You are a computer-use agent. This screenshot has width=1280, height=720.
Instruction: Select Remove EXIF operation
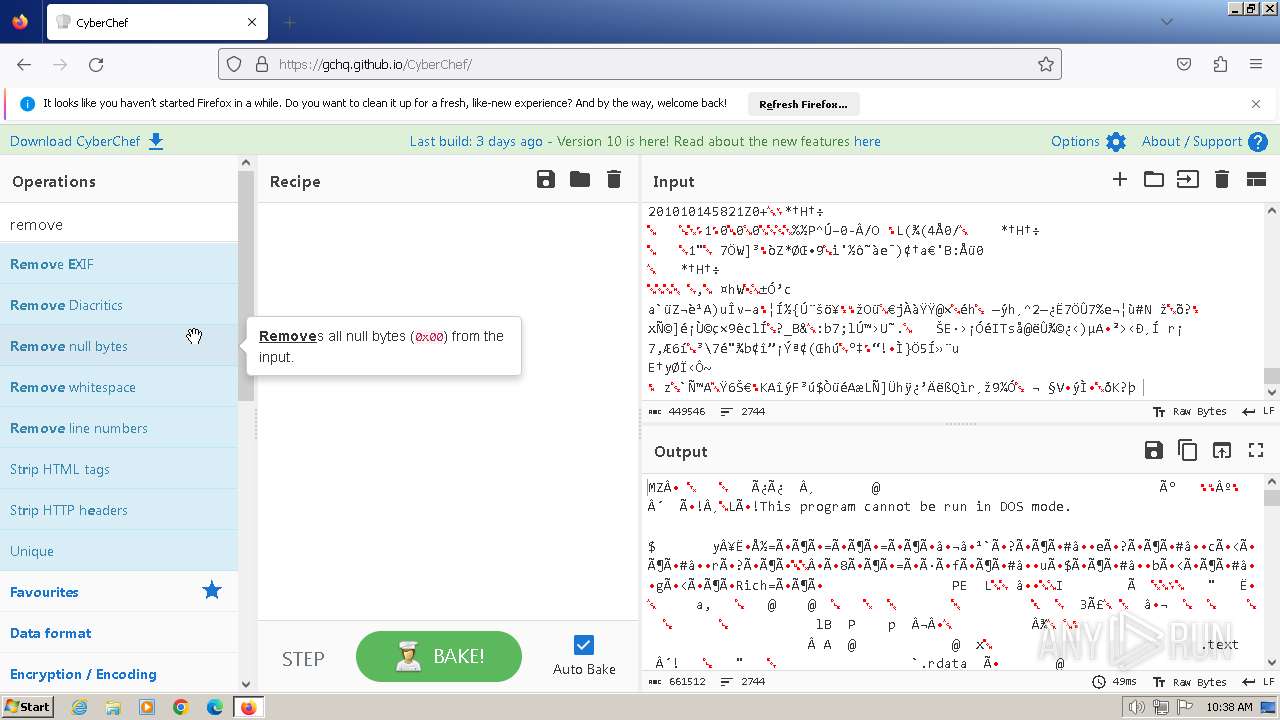click(x=119, y=264)
